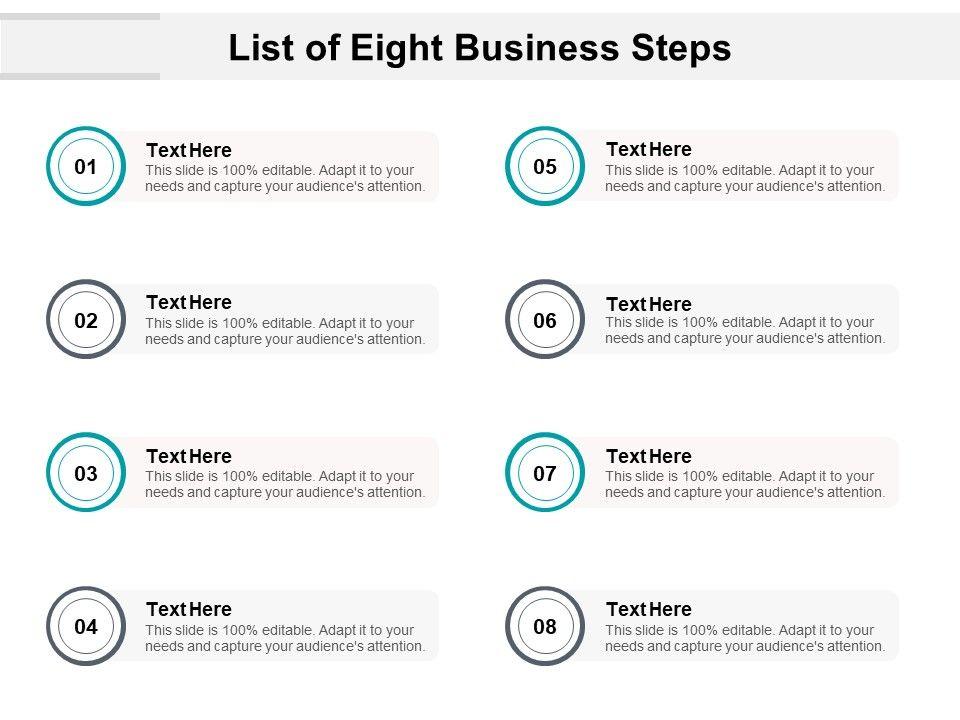Select Text Here heading of step 04

coord(188,609)
